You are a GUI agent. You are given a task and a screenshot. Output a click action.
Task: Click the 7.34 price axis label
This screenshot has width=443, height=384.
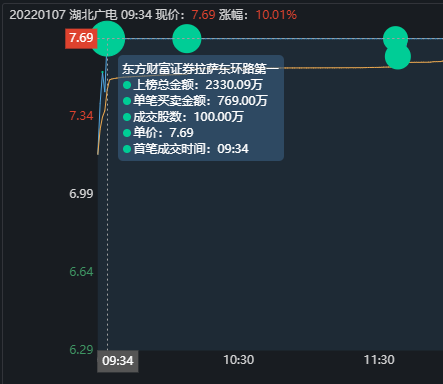point(81,116)
